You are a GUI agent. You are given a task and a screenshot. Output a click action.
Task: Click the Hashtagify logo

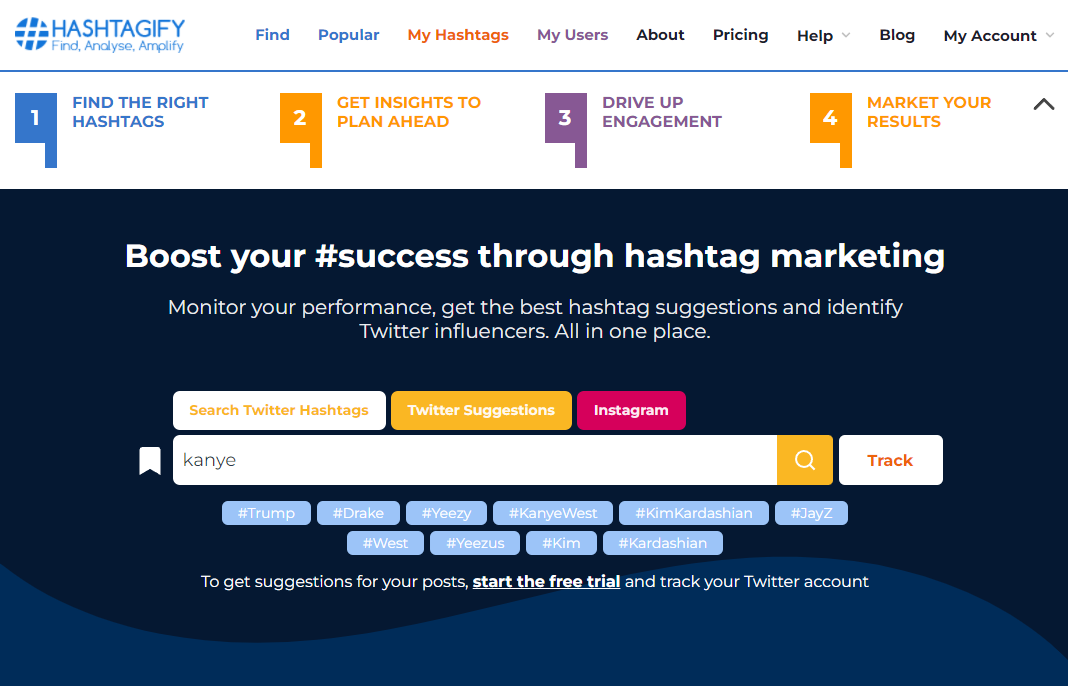(100, 35)
